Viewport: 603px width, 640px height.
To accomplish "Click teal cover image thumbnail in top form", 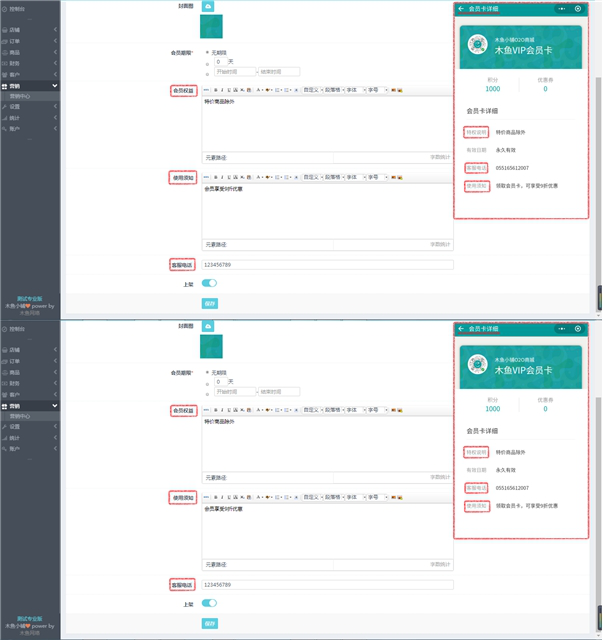I will tap(213, 28).
